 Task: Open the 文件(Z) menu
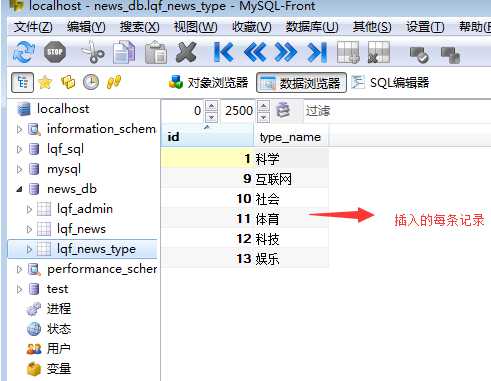pyautogui.click(x=33, y=27)
